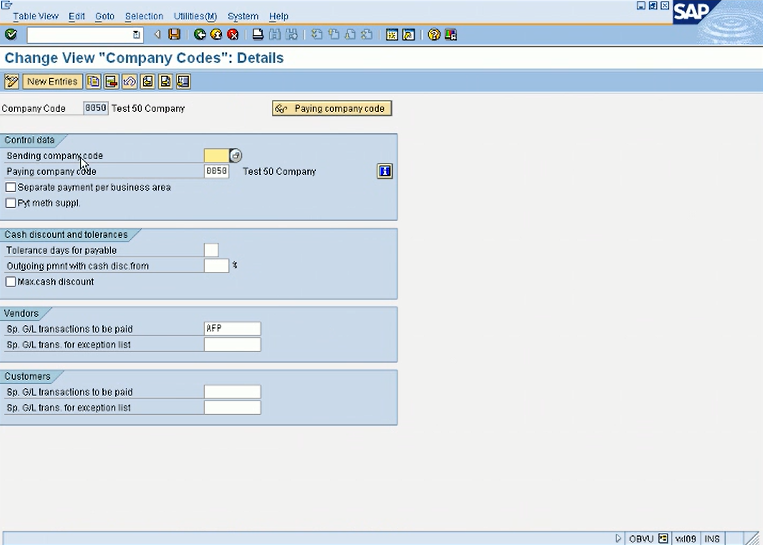Go back with the green Back arrow
Screen dimensions: 763x545
click(200, 35)
